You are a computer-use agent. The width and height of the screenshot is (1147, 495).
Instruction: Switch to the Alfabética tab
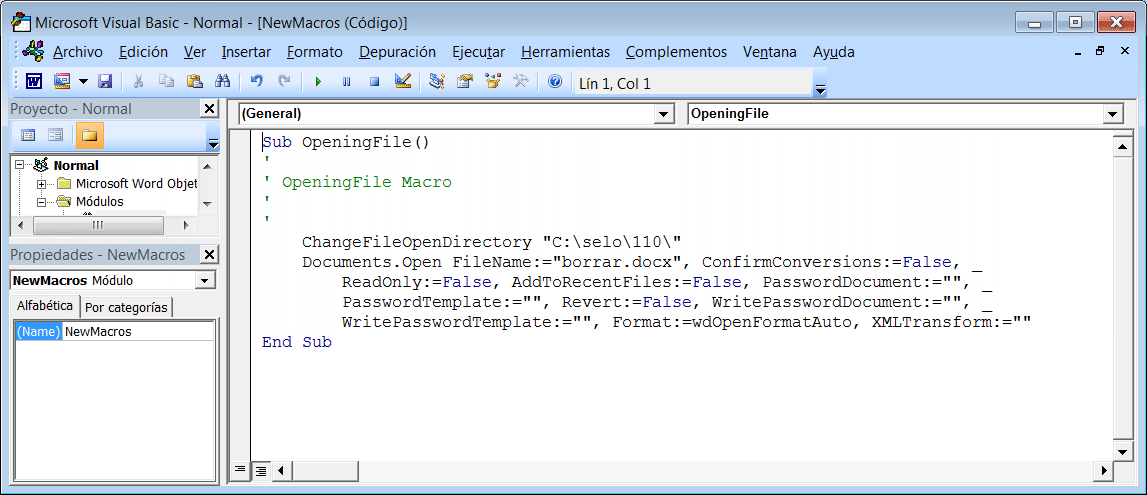pos(45,306)
